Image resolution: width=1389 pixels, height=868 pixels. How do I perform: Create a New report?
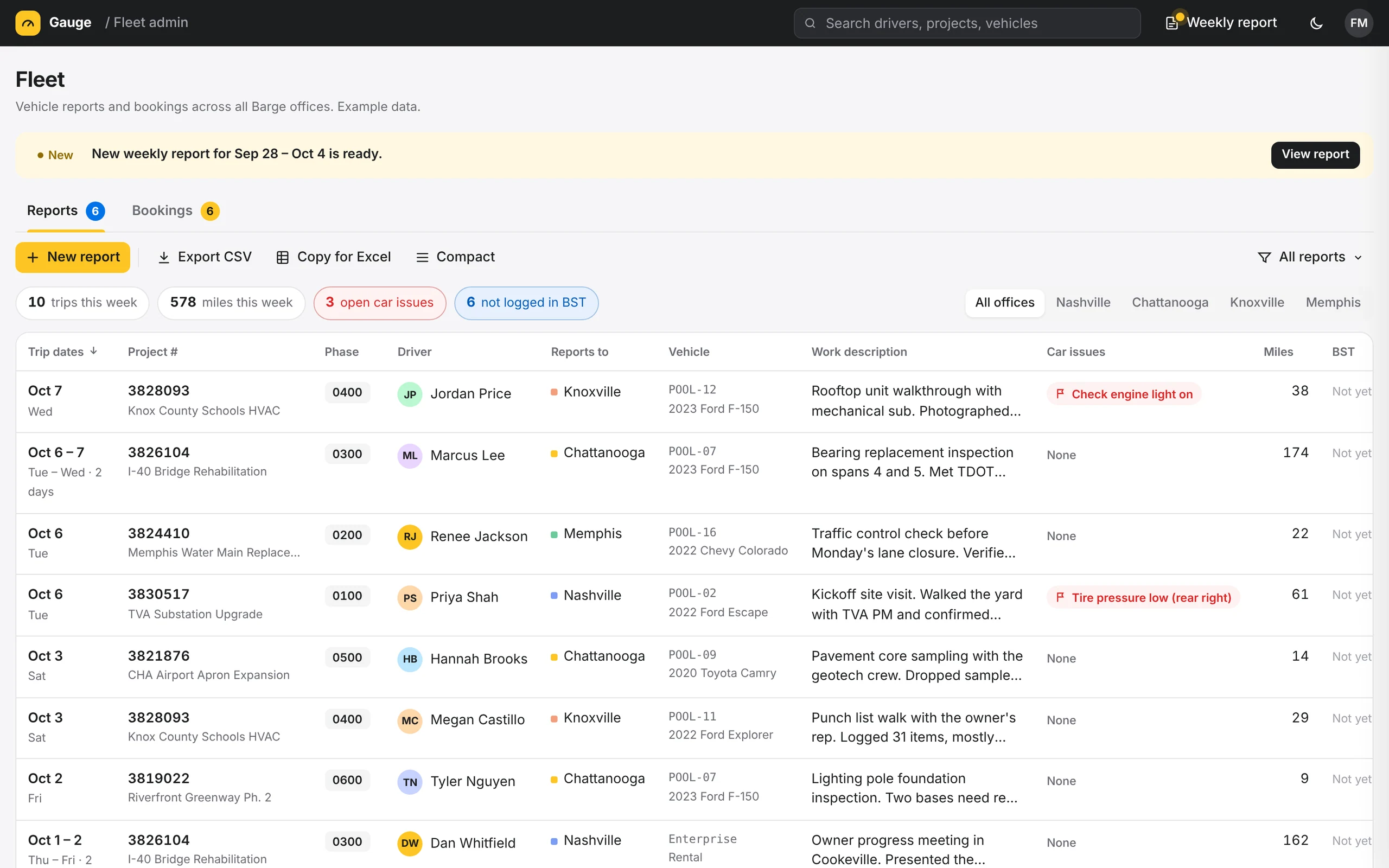(x=73, y=257)
